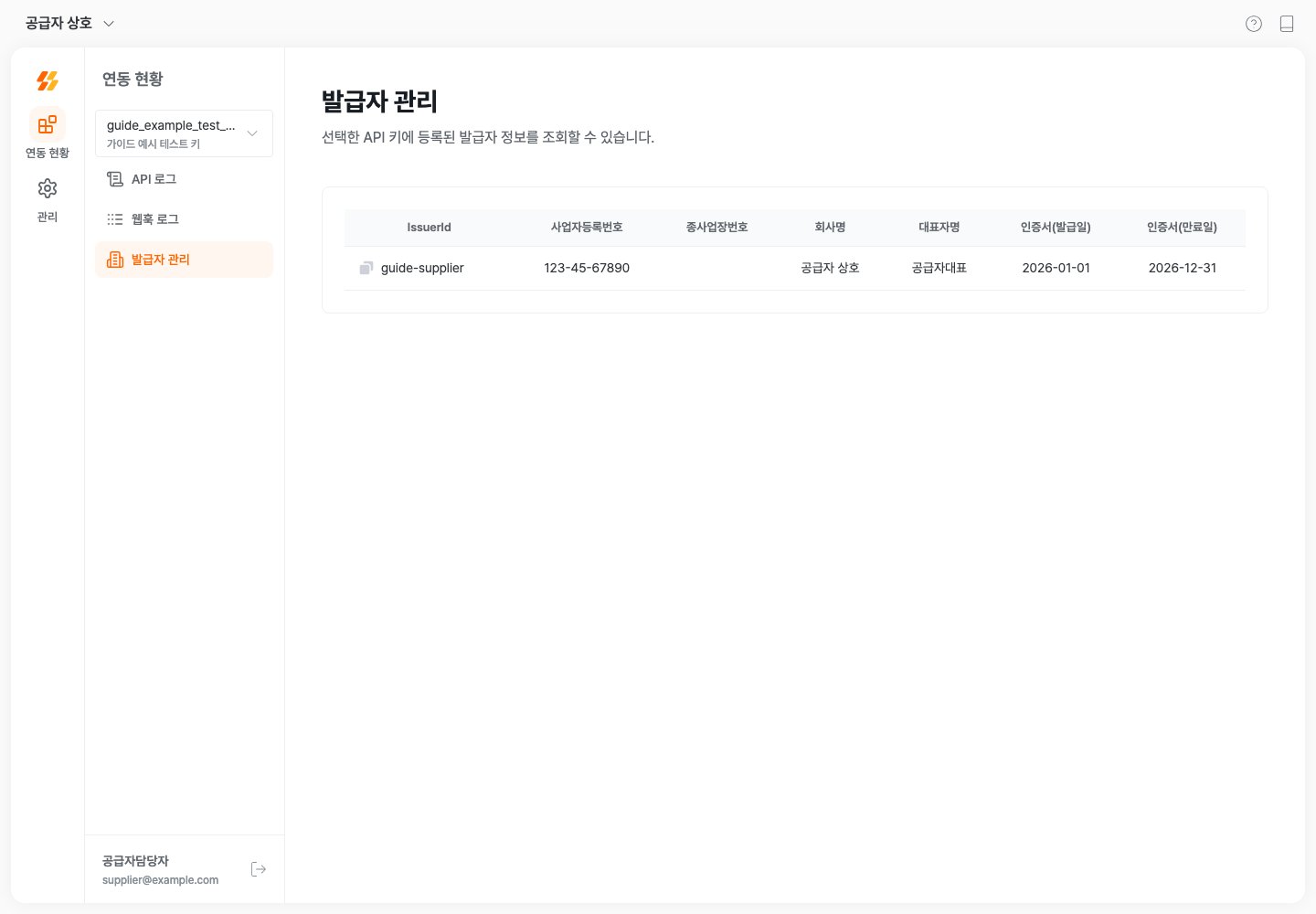Click the 발급자 관리 page title
Viewport: 1316px width, 914px height.
[379, 101]
